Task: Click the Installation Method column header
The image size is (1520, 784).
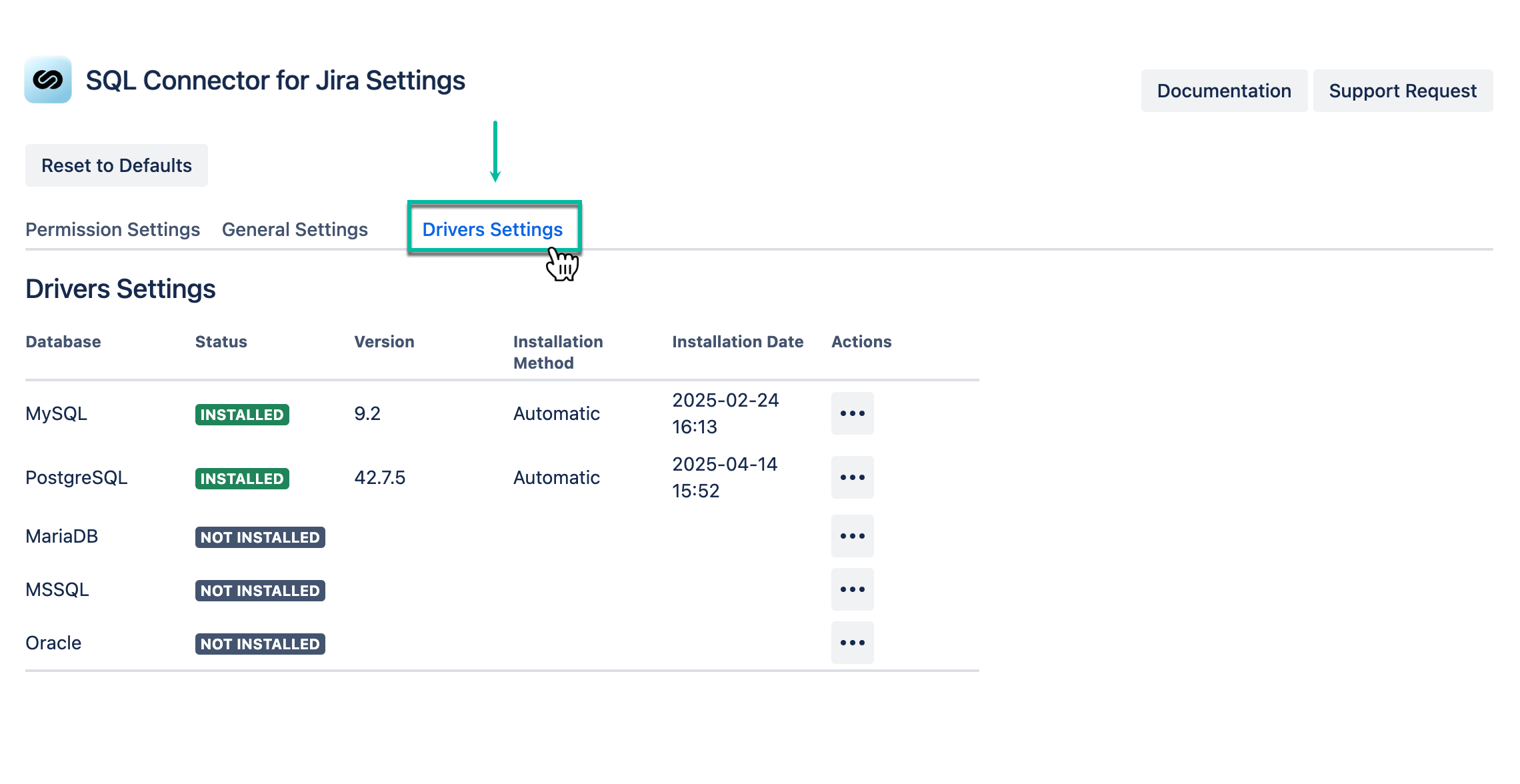Action: 558,352
